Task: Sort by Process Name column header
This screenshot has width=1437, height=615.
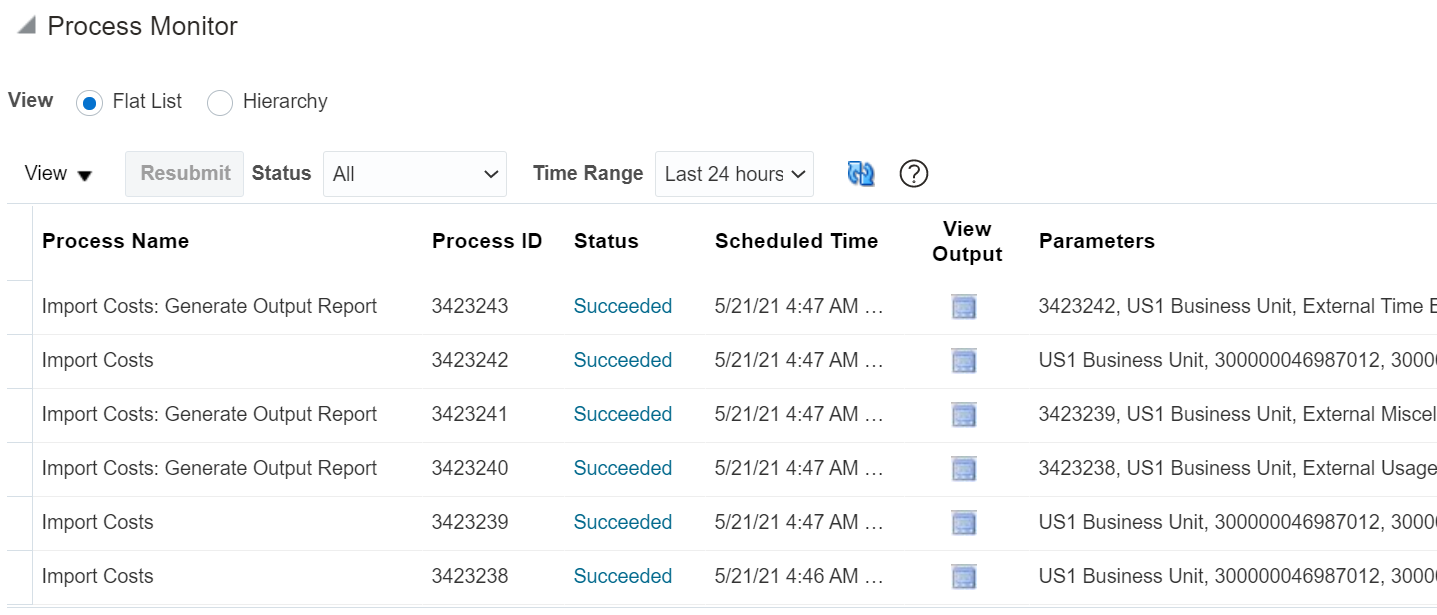Action: pyautogui.click(x=115, y=241)
